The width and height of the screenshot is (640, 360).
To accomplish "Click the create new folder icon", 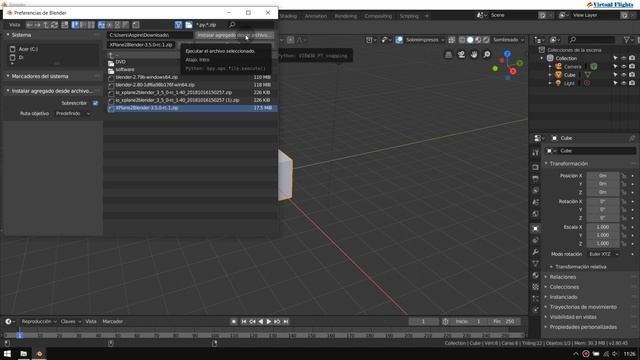I will (x=64, y=25).
